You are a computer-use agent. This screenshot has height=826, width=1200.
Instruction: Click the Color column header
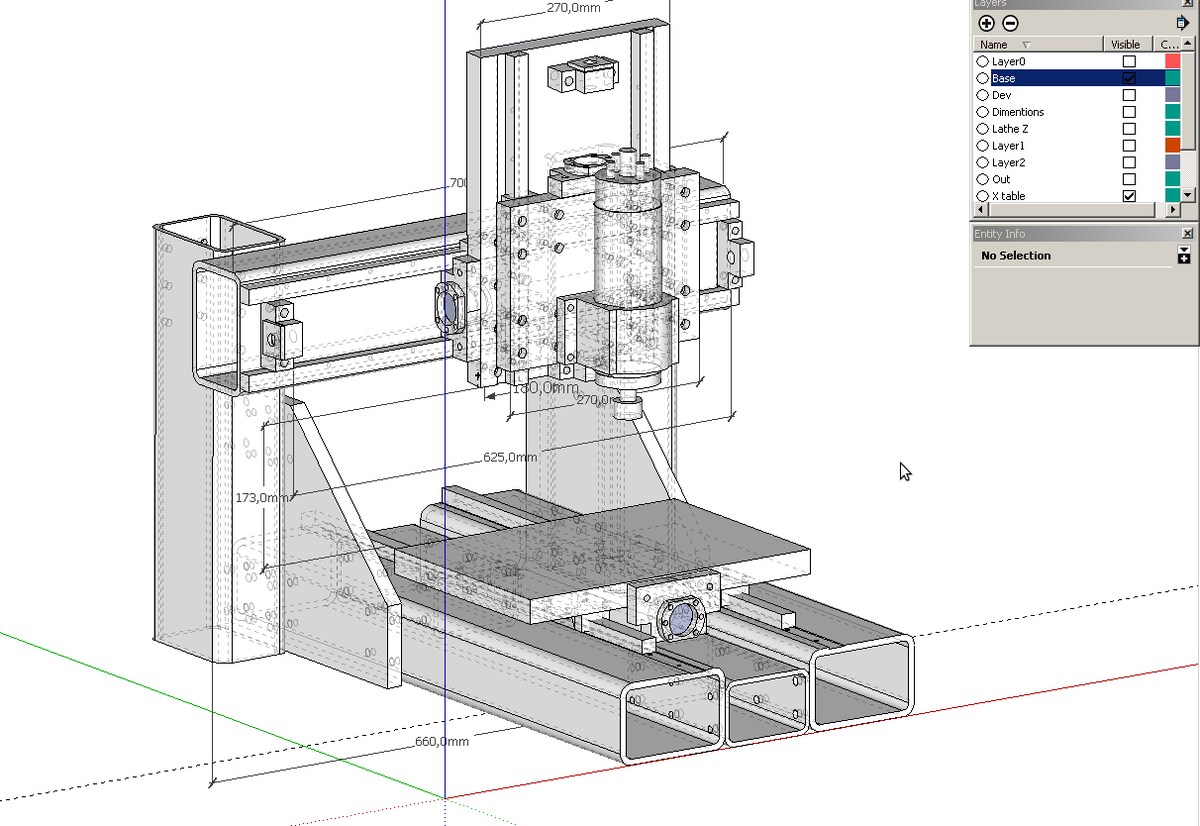point(1168,45)
